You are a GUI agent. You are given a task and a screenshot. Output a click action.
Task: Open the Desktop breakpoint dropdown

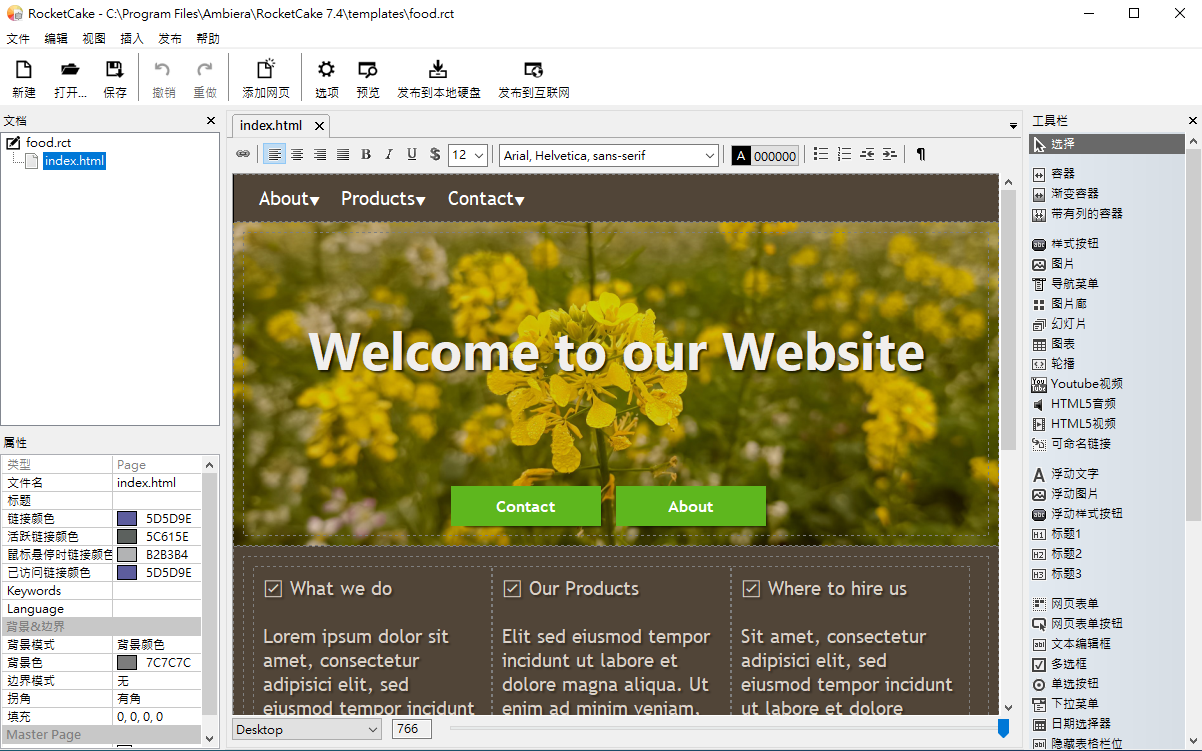click(307, 729)
